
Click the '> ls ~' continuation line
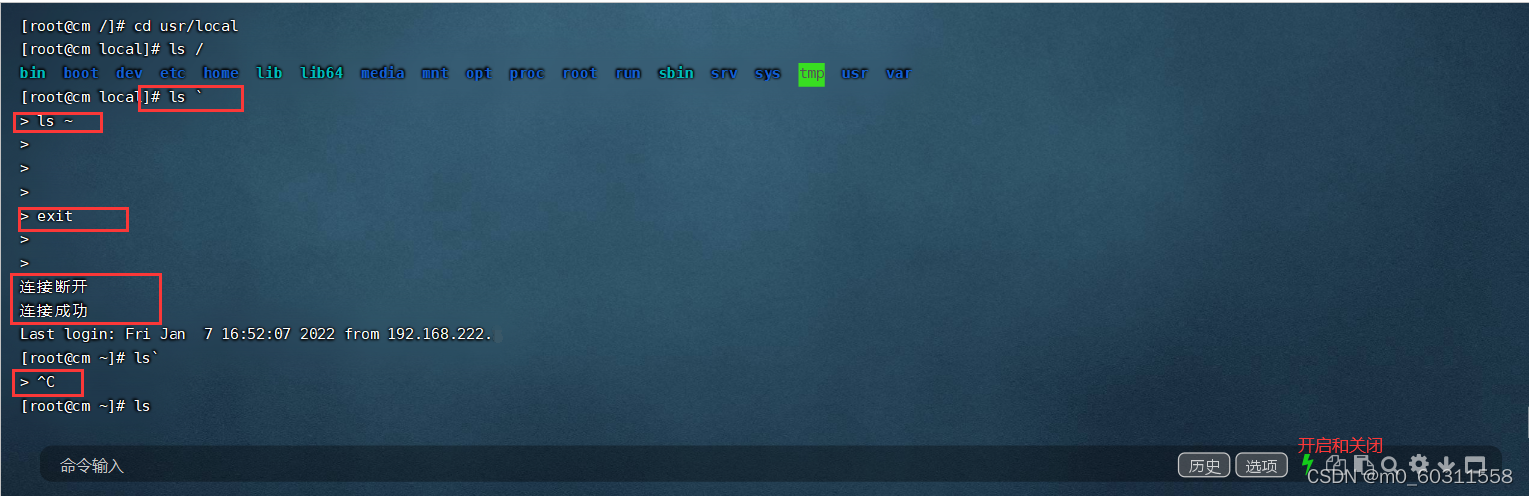[46, 121]
